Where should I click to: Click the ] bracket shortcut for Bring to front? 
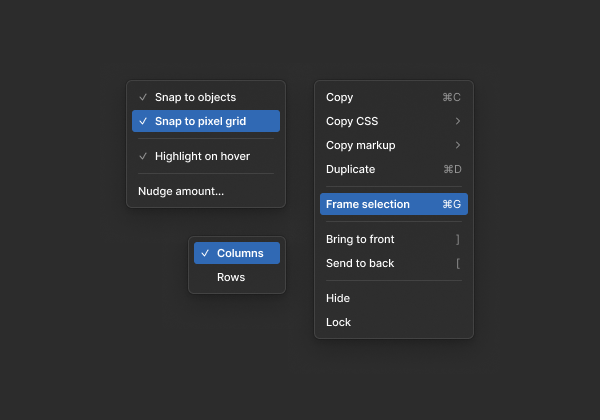[457, 239]
